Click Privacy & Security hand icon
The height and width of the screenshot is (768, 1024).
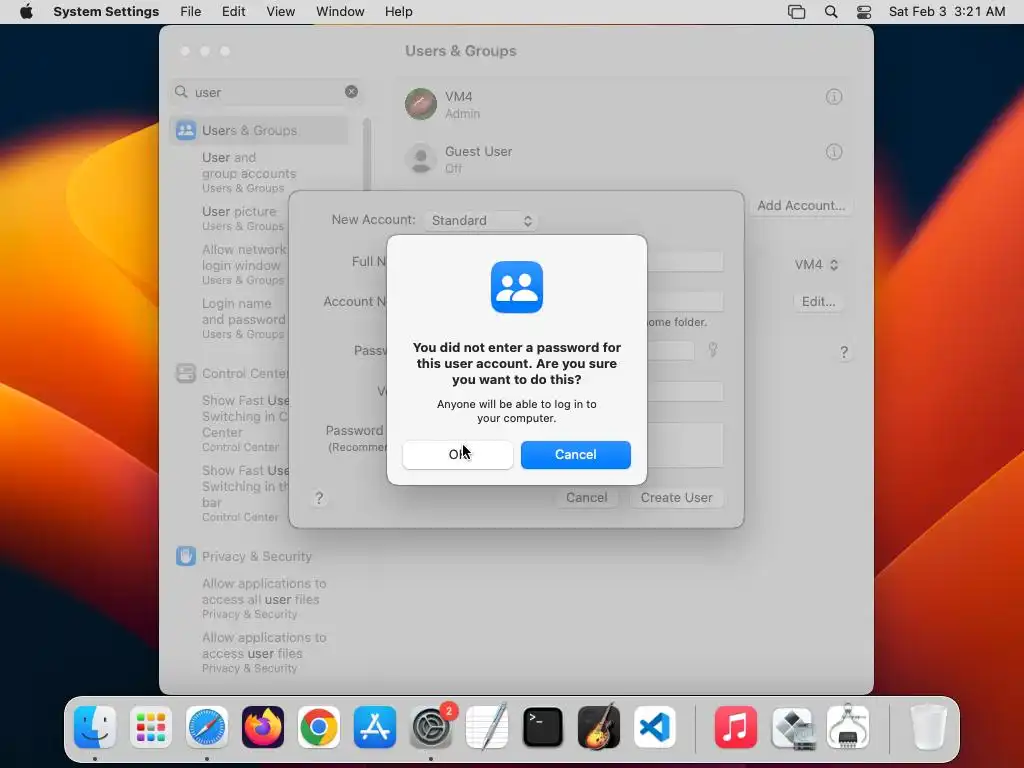[185, 556]
